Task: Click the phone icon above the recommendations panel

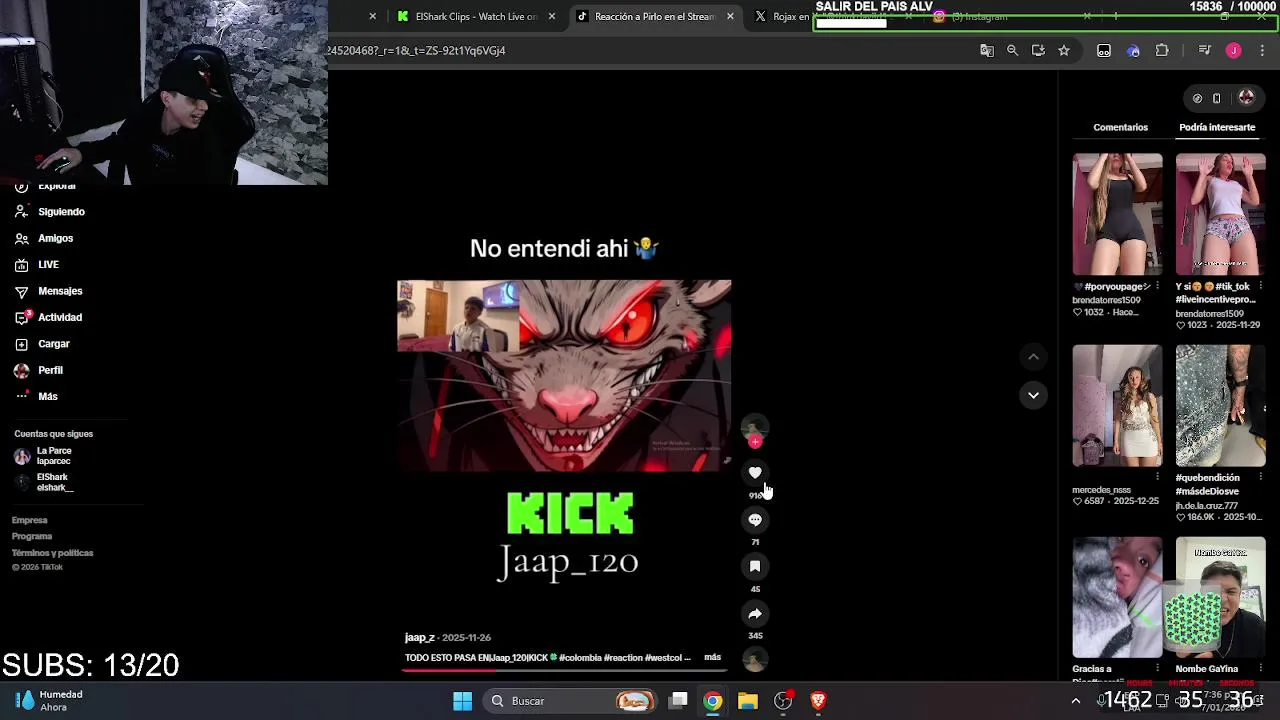Action: coord(1216,98)
